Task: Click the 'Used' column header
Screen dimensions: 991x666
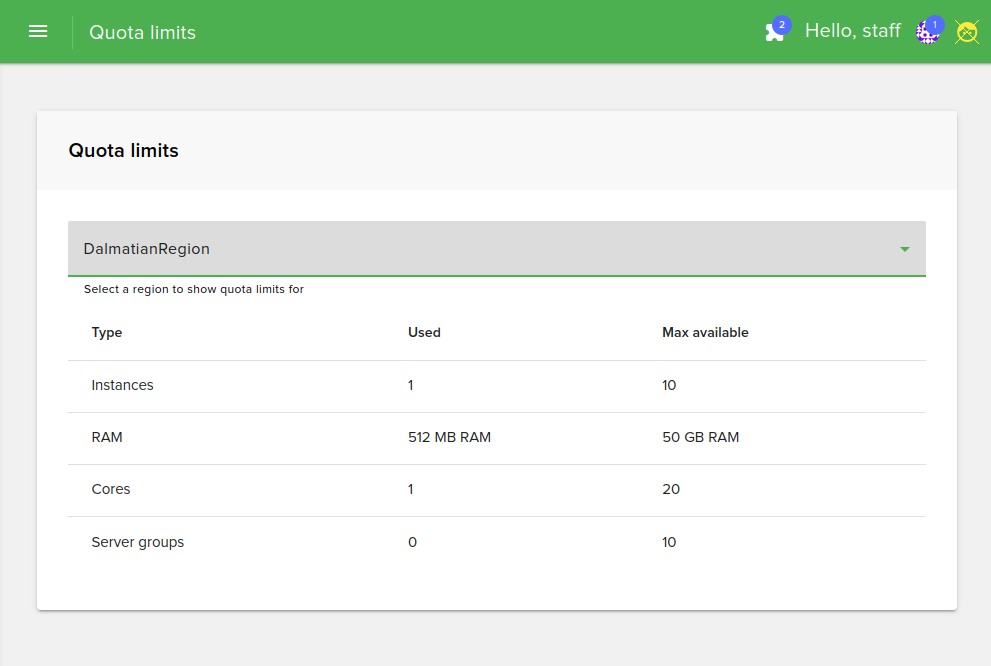Action: pyautogui.click(x=424, y=332)
